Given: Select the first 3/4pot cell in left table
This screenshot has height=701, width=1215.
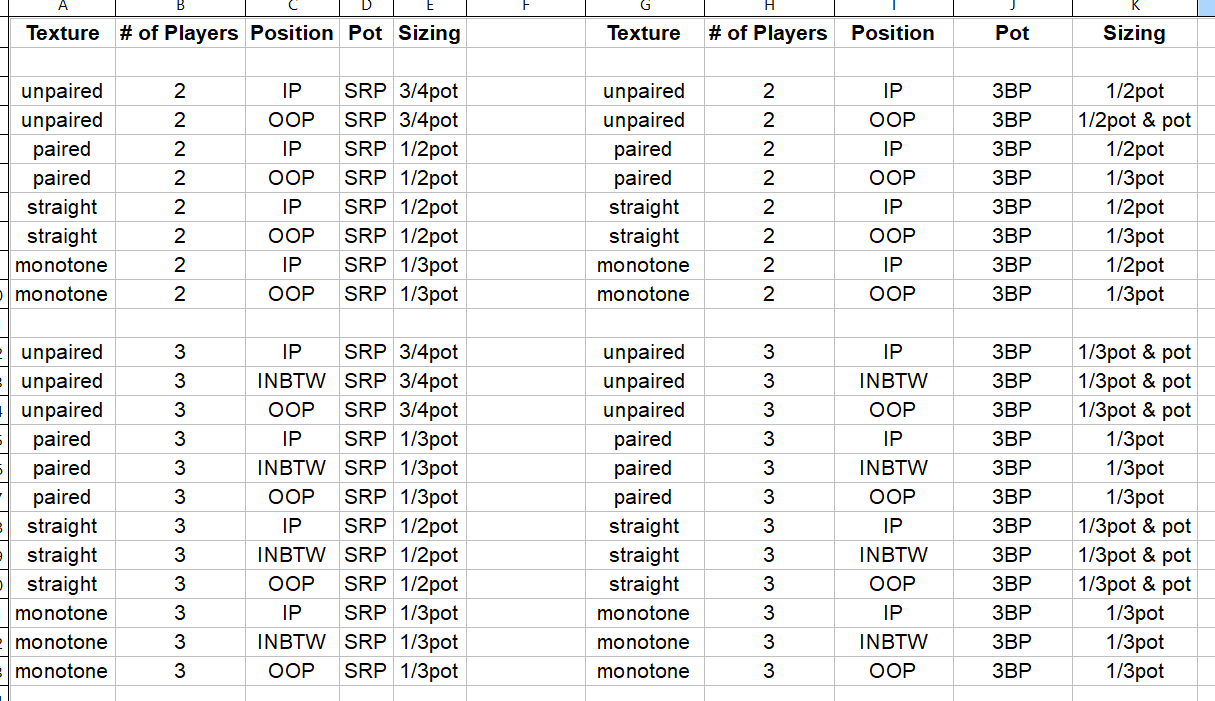Looking at the screenshot, I should point(429,91).
